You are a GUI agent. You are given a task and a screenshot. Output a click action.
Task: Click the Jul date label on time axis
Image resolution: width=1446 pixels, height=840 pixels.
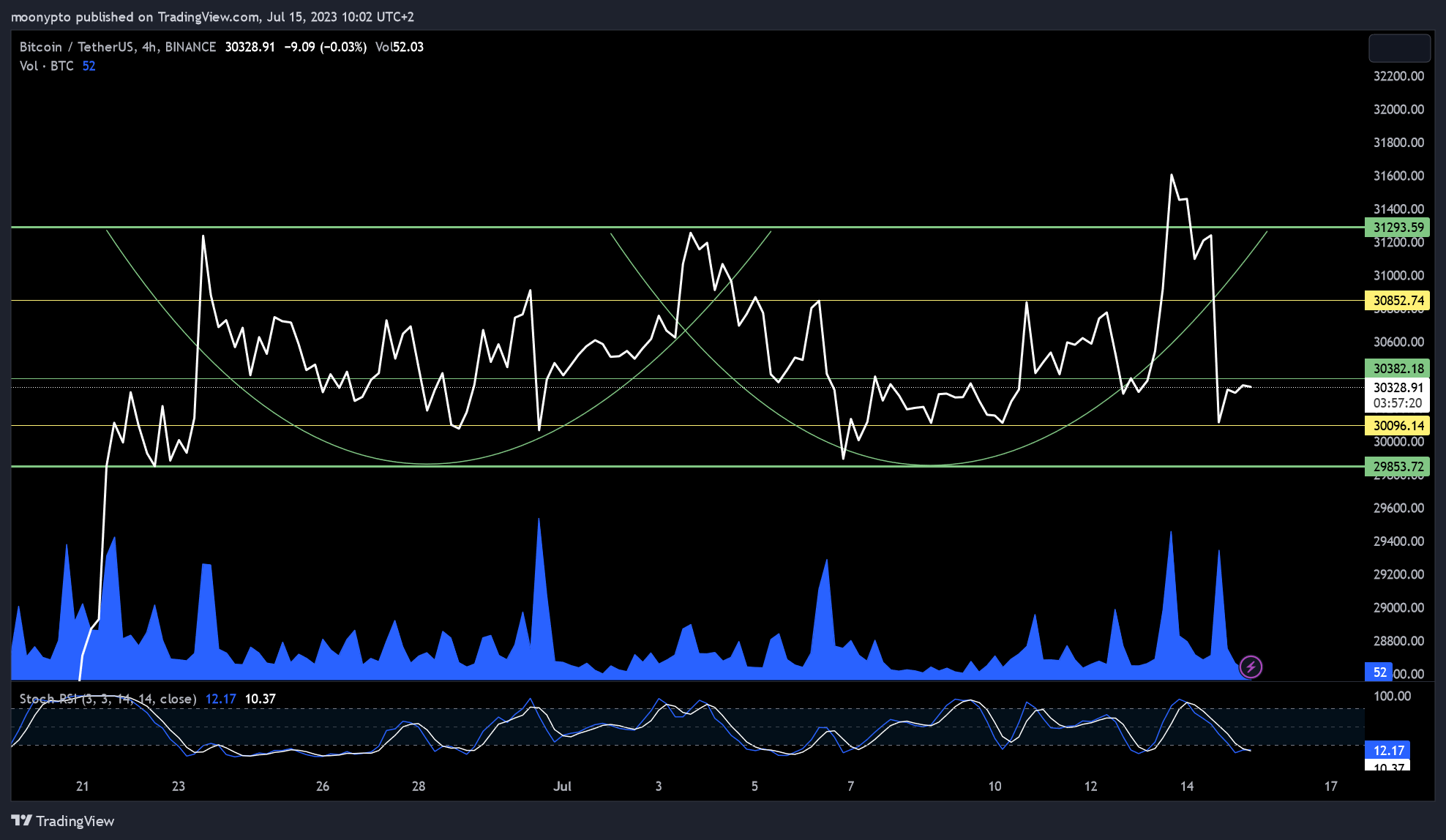tap(562, 786)
